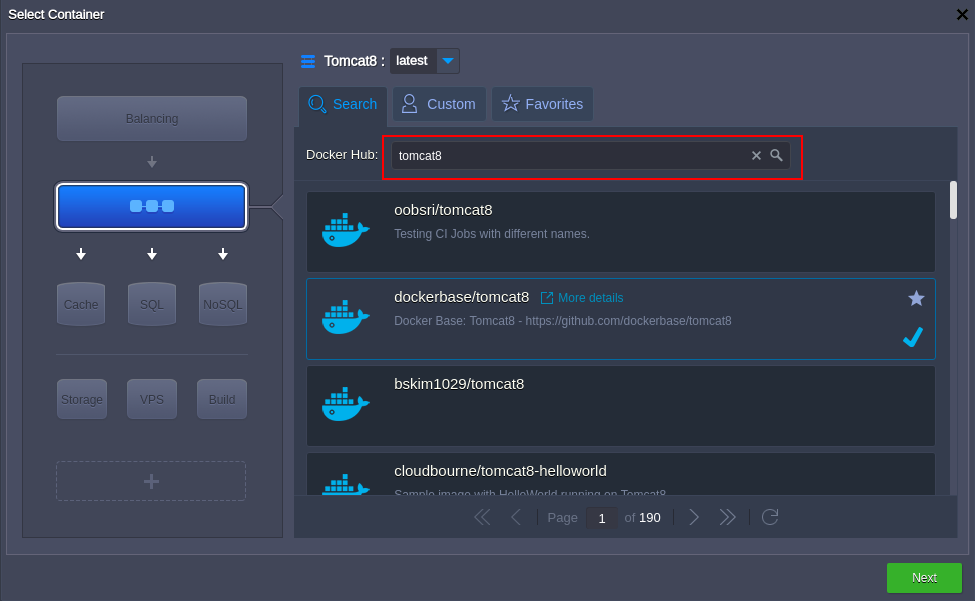
Task: Click the page number field
Action: (601, 518)
